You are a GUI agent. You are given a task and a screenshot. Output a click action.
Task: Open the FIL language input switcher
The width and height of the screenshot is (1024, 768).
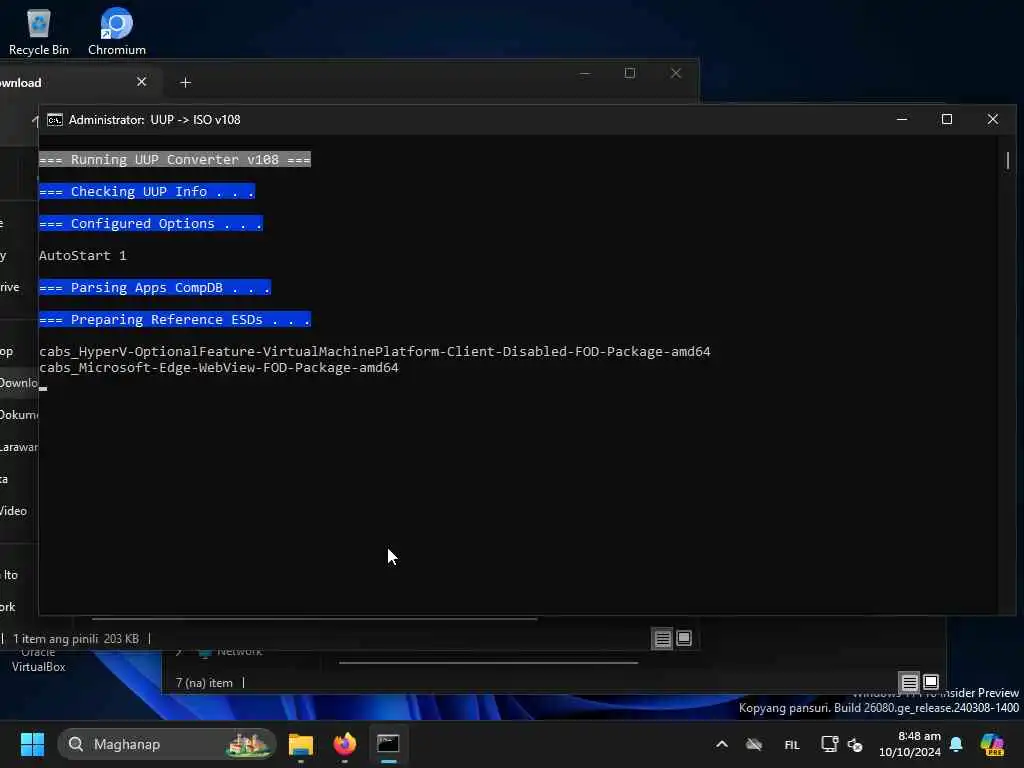click(792, 744)
